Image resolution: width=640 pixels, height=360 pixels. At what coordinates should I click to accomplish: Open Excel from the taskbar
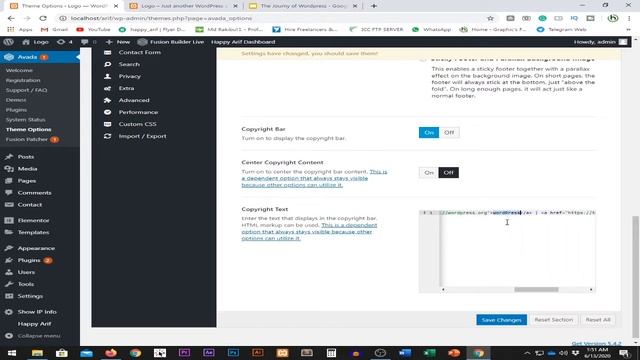point(429,353)
